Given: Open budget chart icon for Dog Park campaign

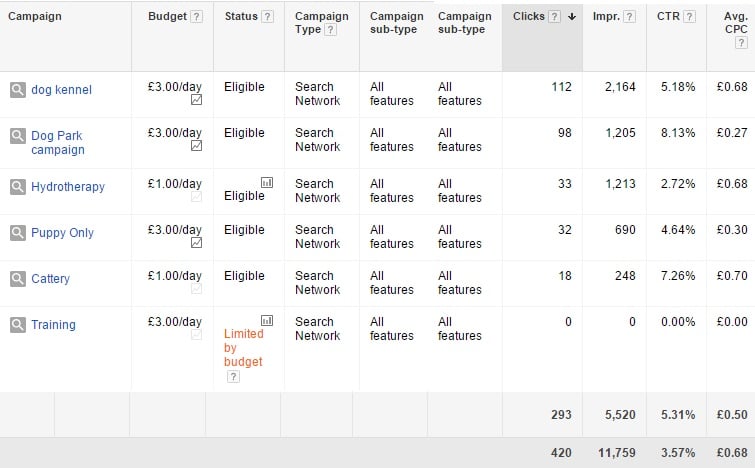Looking at the screenshot, I should click(x=196, y=146).
